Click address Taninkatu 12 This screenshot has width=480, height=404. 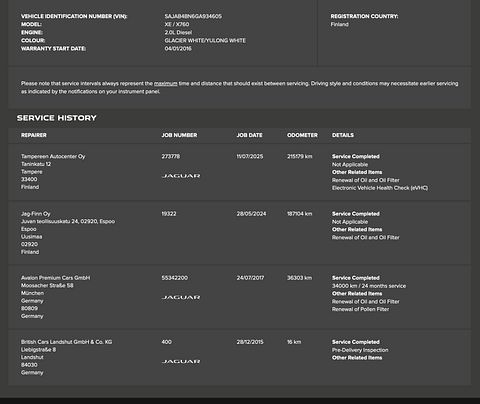click(36, 164)
